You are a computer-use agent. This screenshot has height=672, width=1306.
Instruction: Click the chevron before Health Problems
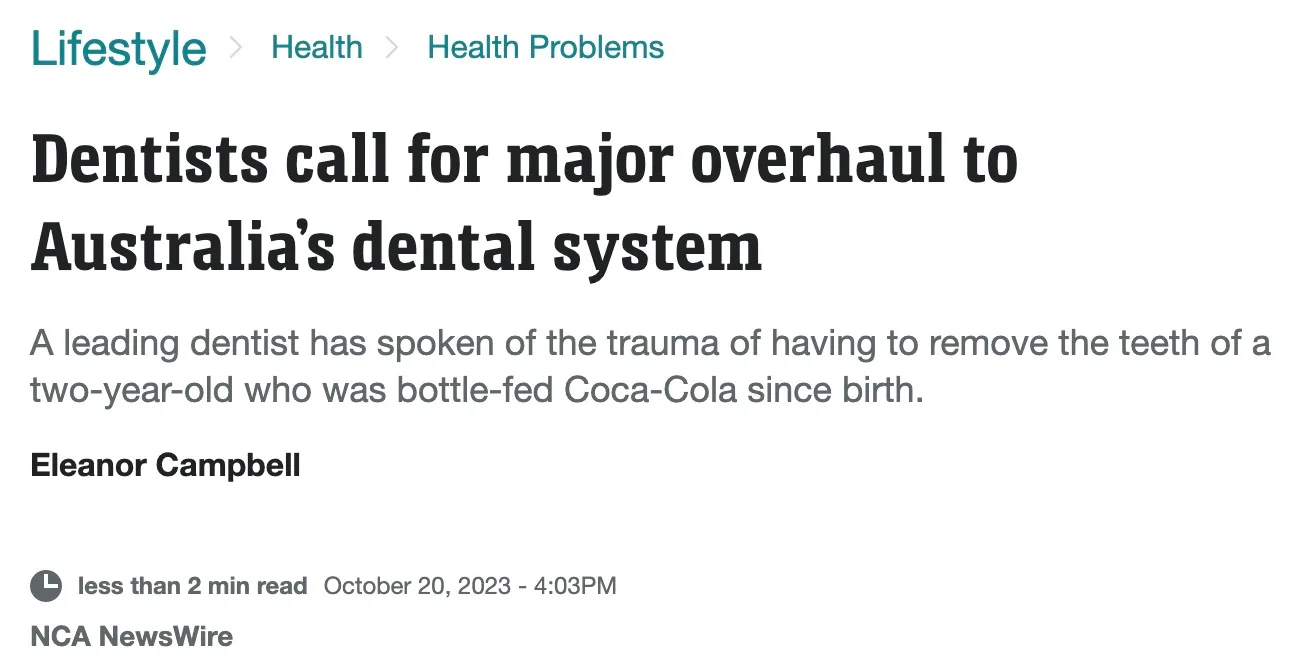(x=393, y=47)
